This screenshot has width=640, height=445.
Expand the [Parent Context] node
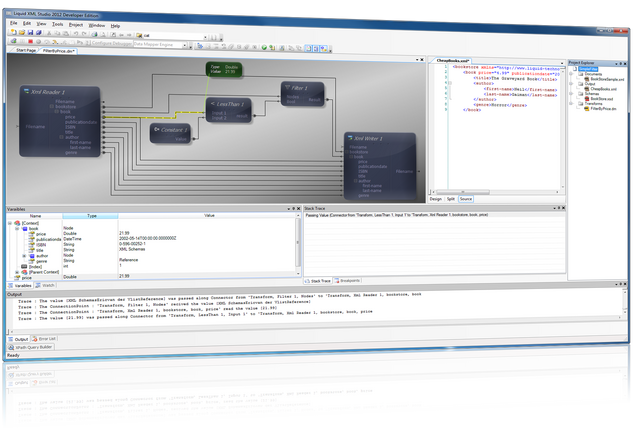pos(17,272)
